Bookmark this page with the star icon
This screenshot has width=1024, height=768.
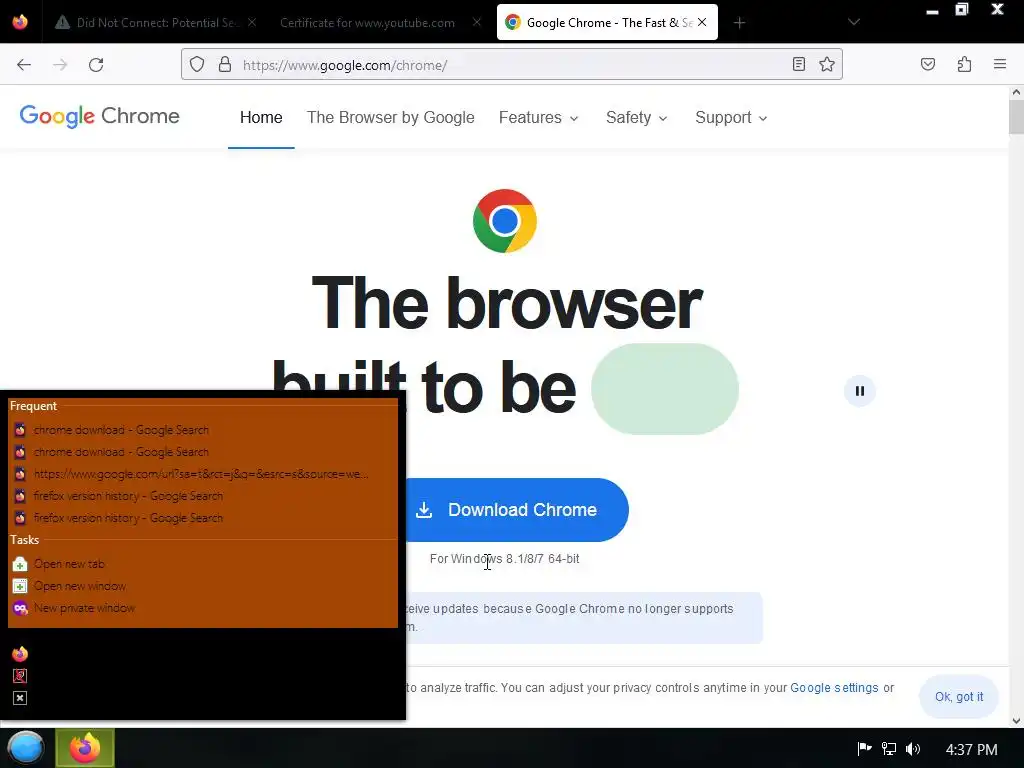point(827,64)
